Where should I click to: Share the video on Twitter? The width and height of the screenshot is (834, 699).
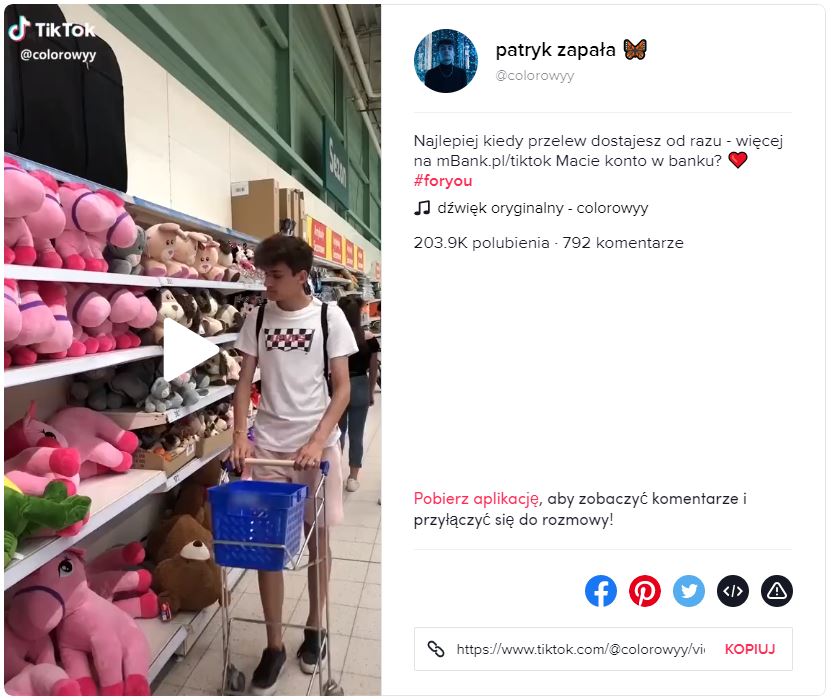689,590
